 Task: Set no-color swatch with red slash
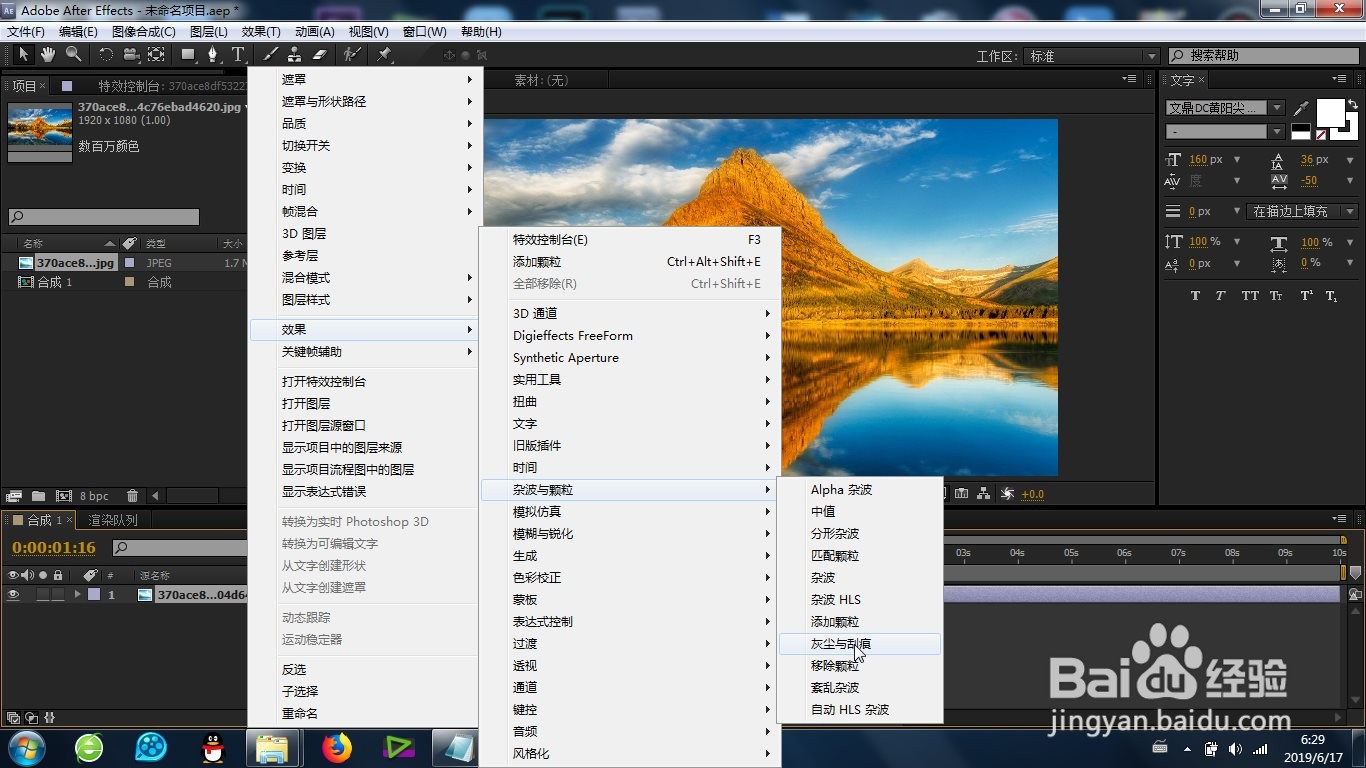[x=1321, y=134]
